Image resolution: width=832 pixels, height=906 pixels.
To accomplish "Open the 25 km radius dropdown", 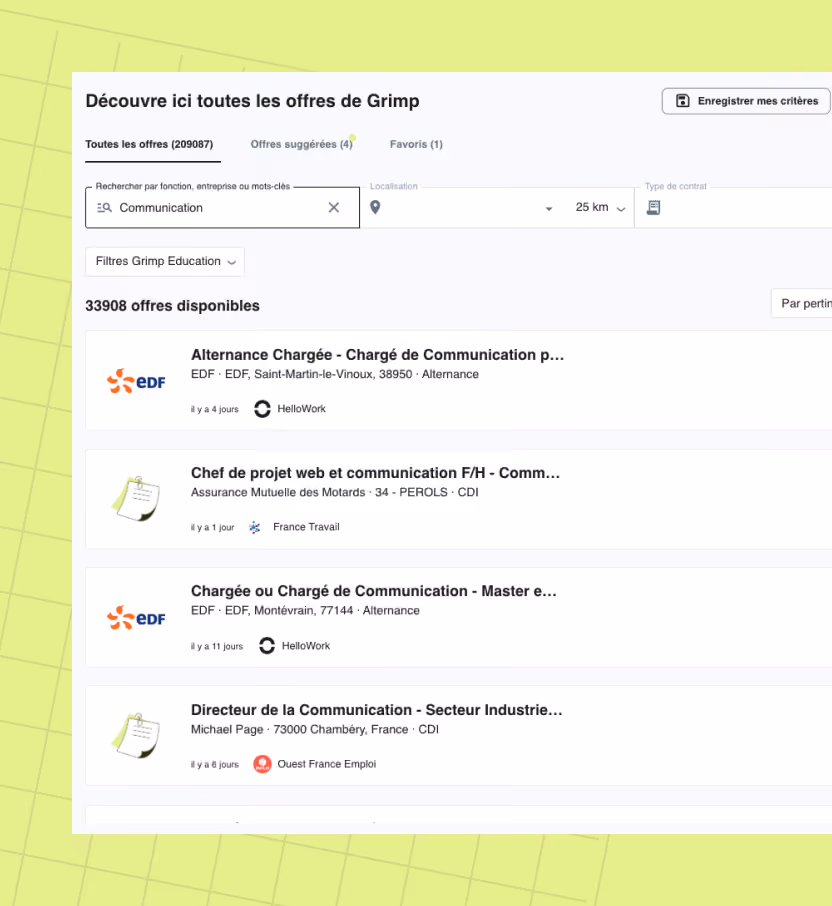I will 601,207.
